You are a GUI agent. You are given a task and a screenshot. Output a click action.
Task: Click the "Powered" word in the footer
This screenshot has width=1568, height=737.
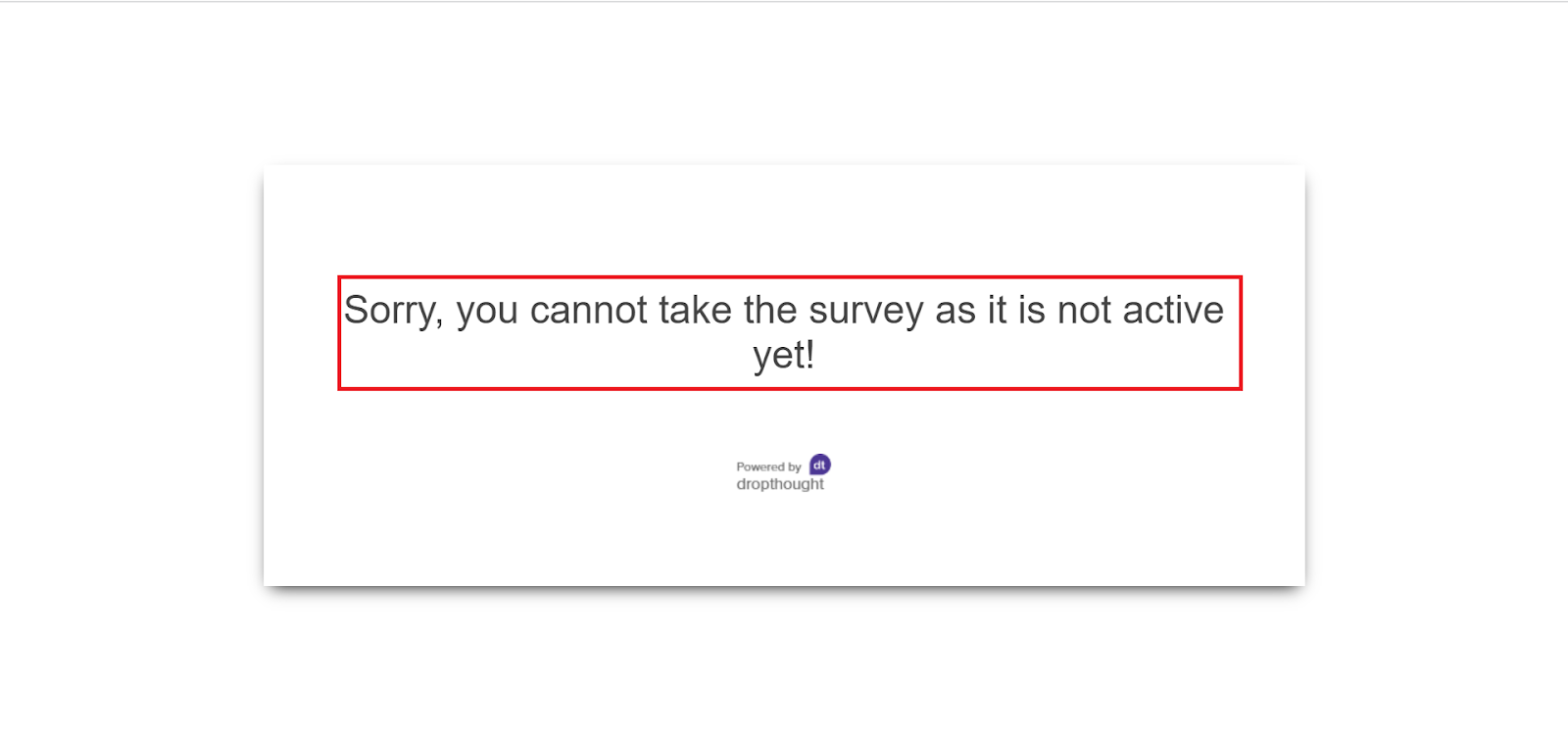[x=760, y=467]
